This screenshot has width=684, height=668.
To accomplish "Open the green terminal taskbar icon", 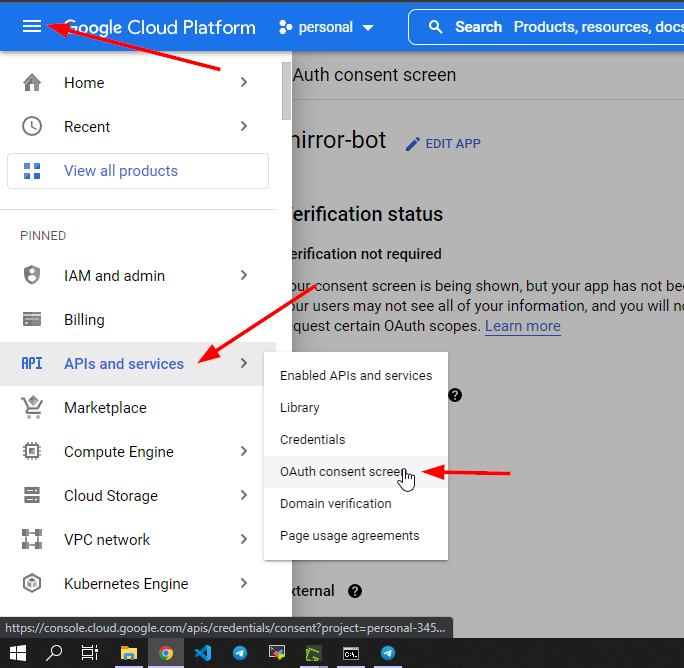I will [x=313, y=654].
